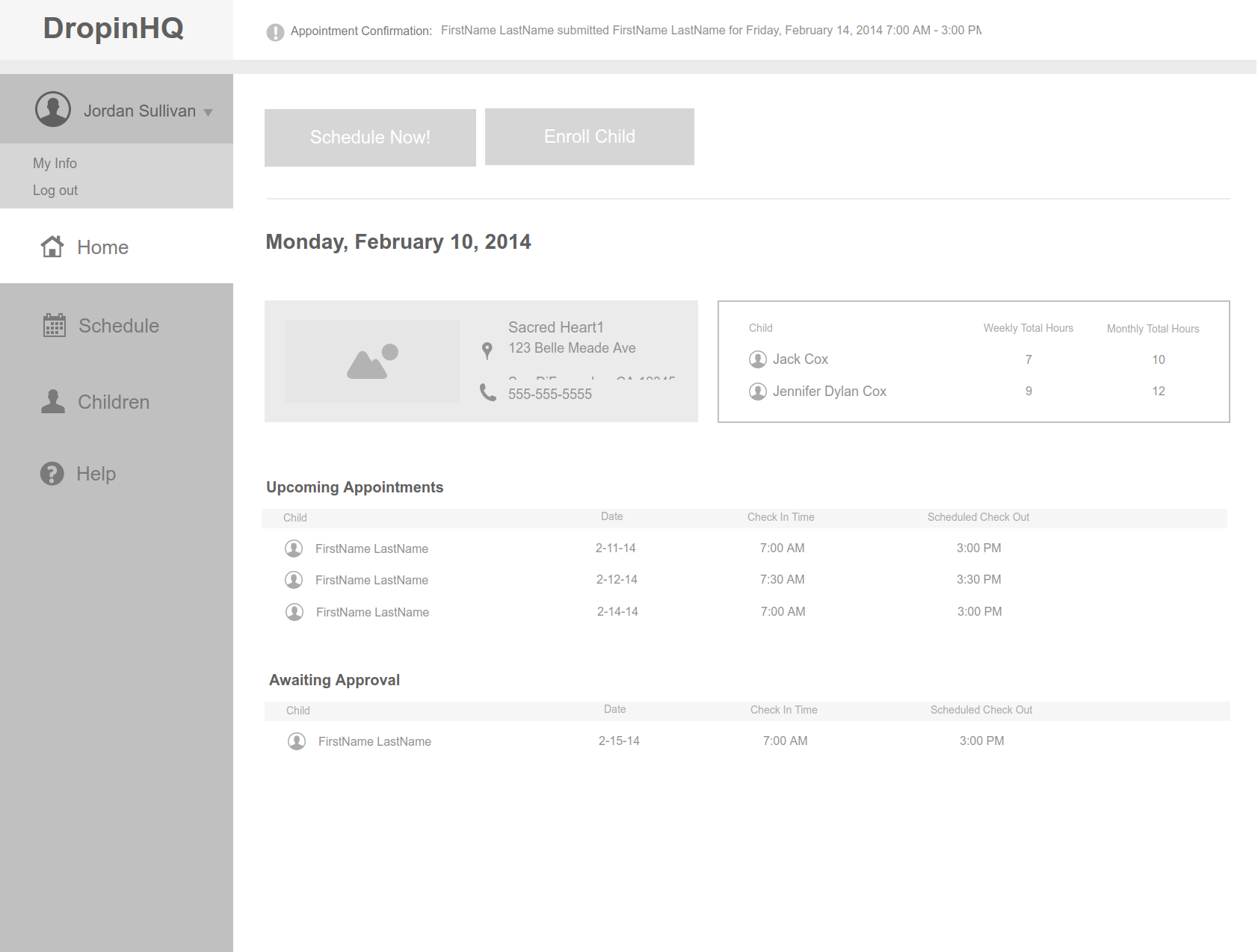Click avatar in the 2-15-14 awaiting row

coord(297,741)
